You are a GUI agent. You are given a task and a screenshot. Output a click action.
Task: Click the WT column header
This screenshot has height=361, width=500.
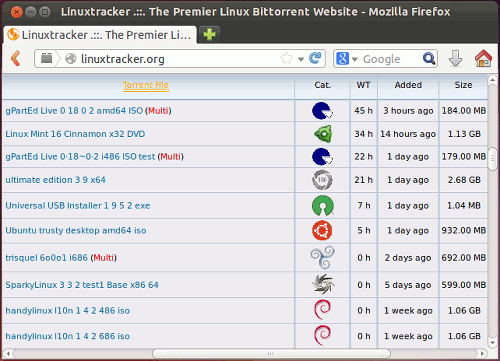(x=363, y=85)
